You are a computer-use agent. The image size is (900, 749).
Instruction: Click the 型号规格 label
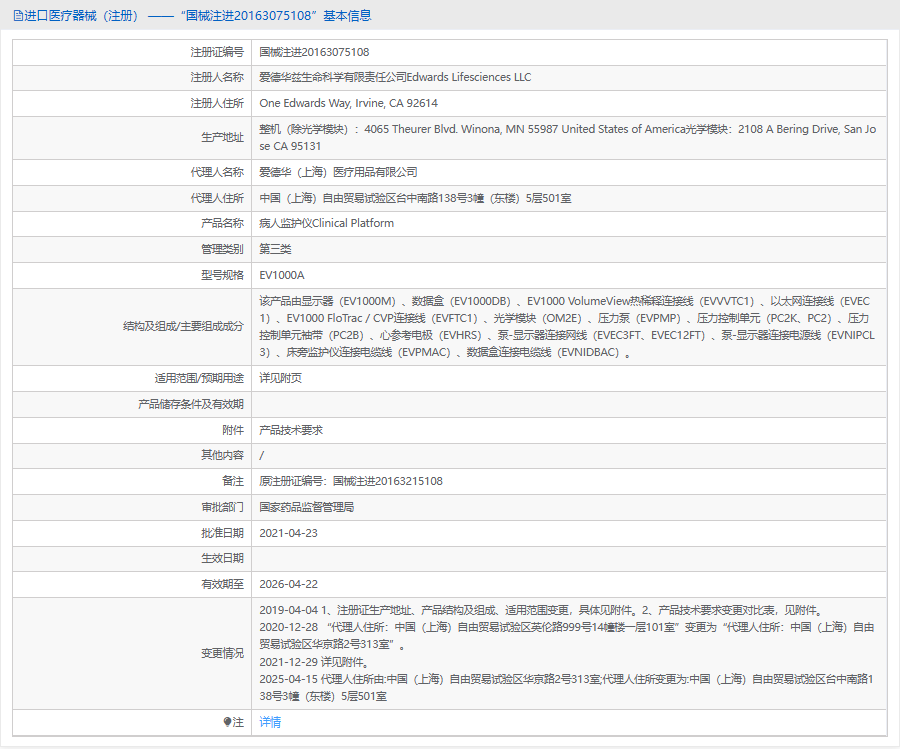coord(222,275)
